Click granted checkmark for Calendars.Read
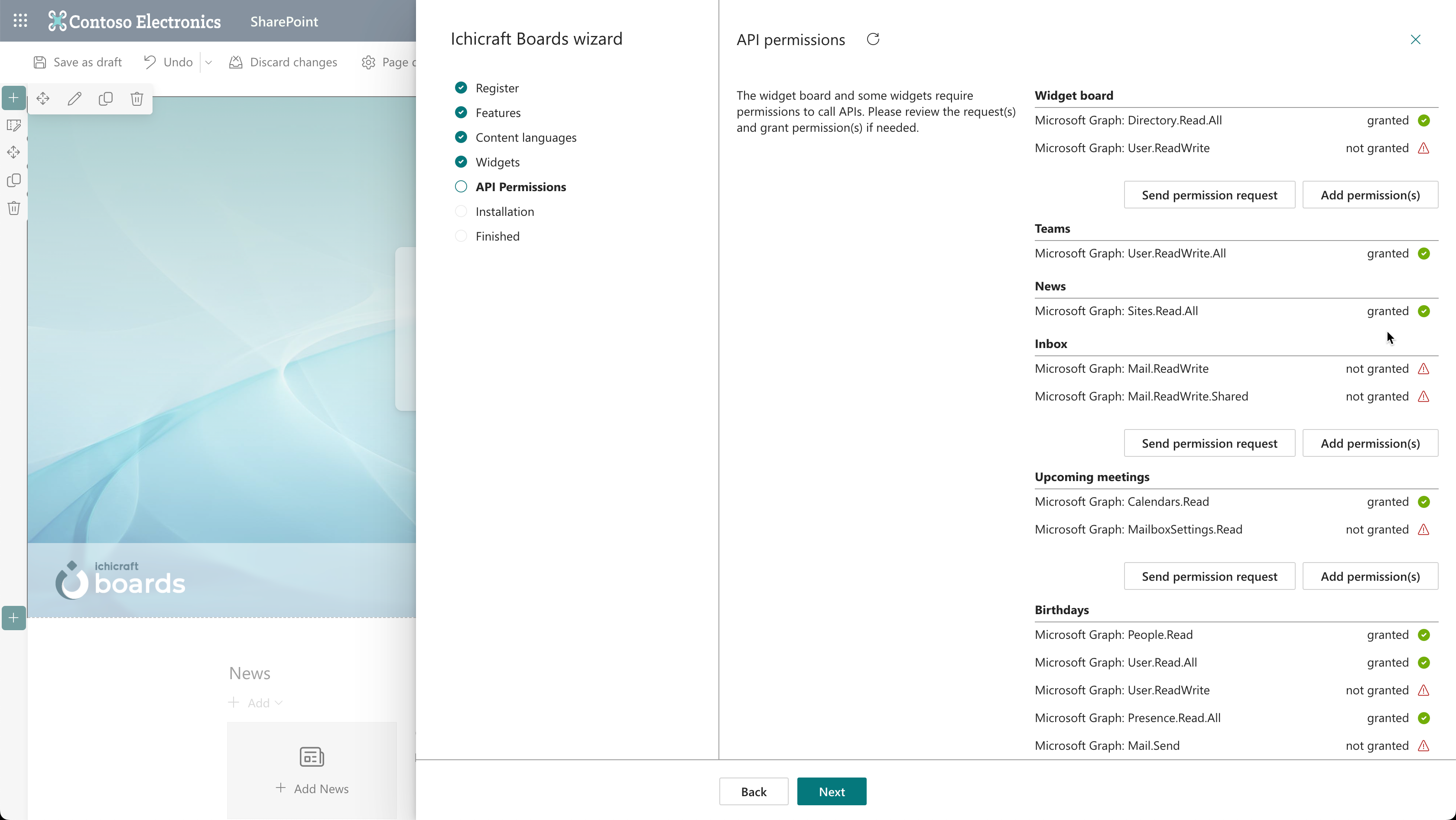The image size is (1456, 820). point(1424,502)
